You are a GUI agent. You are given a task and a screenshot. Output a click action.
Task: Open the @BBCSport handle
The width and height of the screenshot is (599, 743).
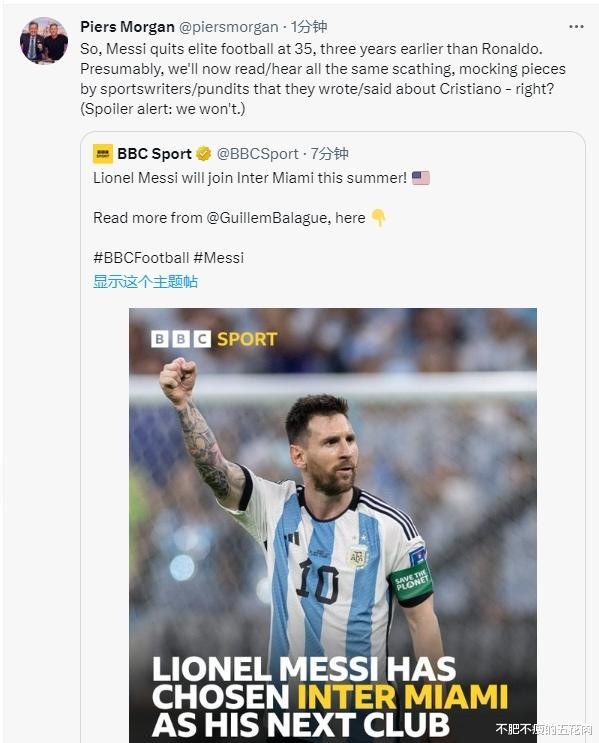(x=257, y=154)
